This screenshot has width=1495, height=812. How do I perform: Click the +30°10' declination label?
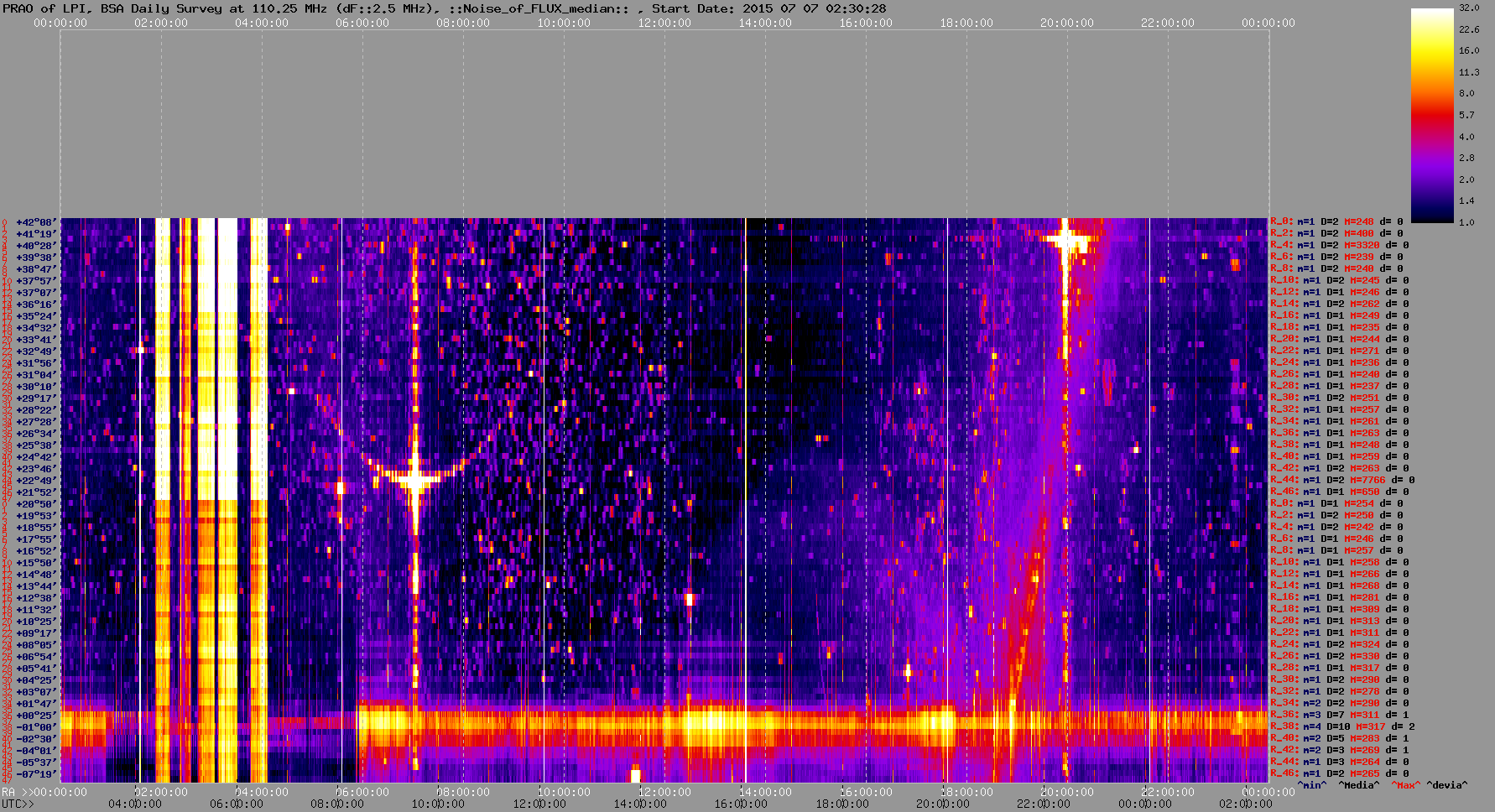click(36, 387)
